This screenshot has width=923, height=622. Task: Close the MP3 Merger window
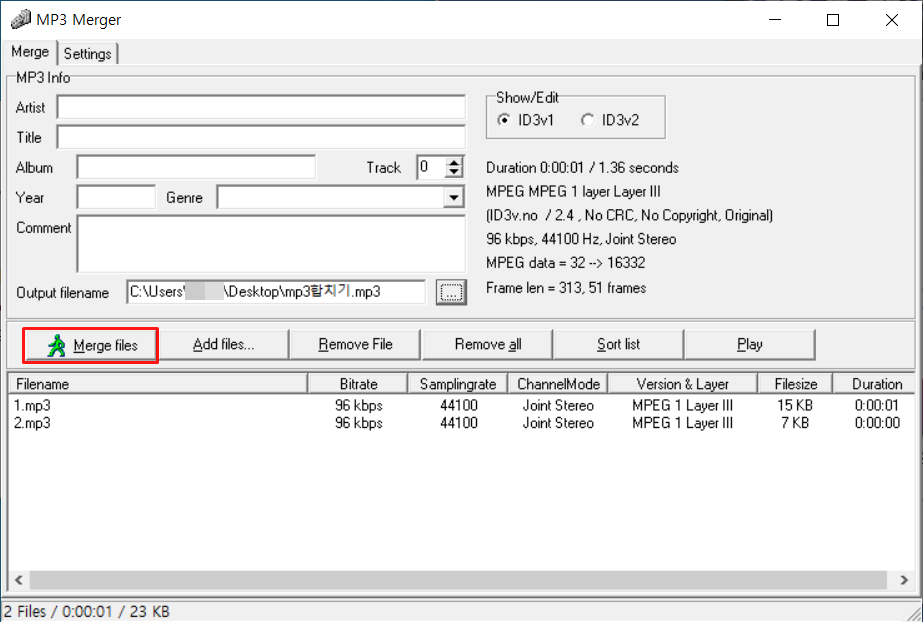(891, 20)
